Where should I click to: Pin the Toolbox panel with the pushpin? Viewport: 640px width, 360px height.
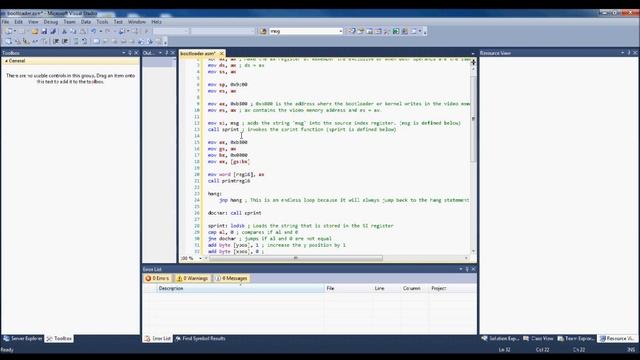[x=130, y=53]
